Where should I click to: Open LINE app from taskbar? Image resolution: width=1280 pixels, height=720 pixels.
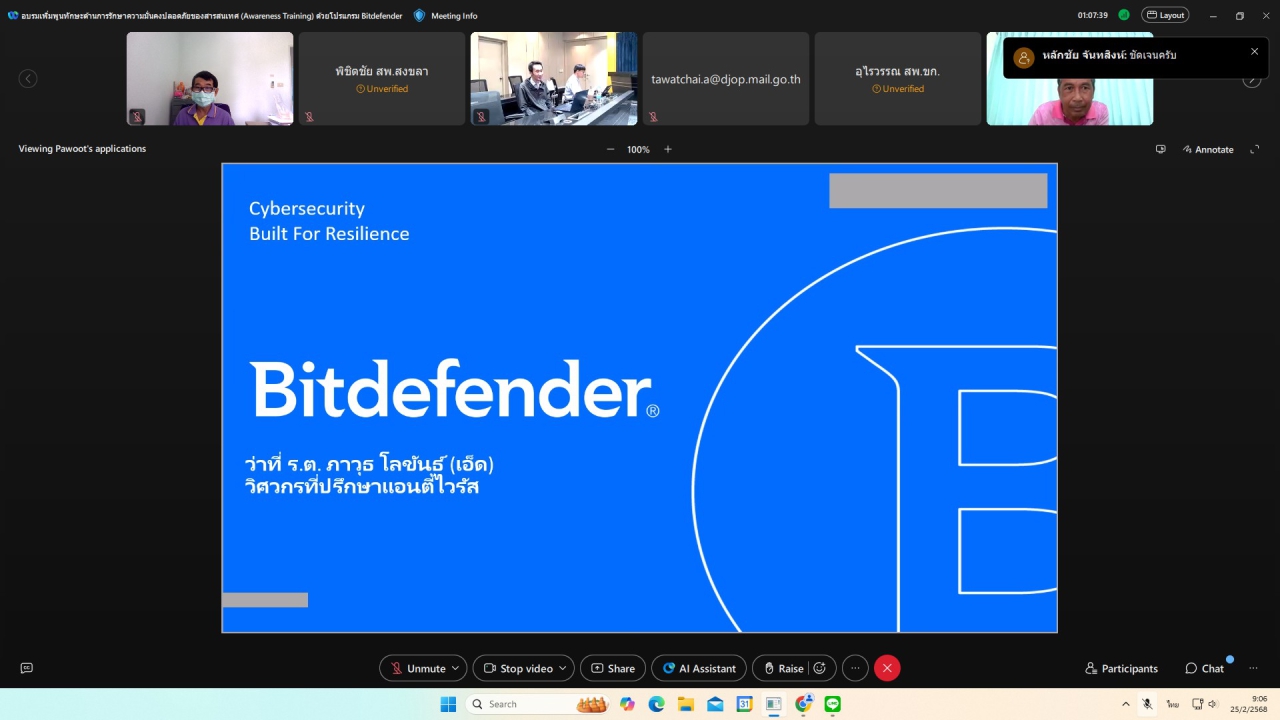(x=832, y=704)
